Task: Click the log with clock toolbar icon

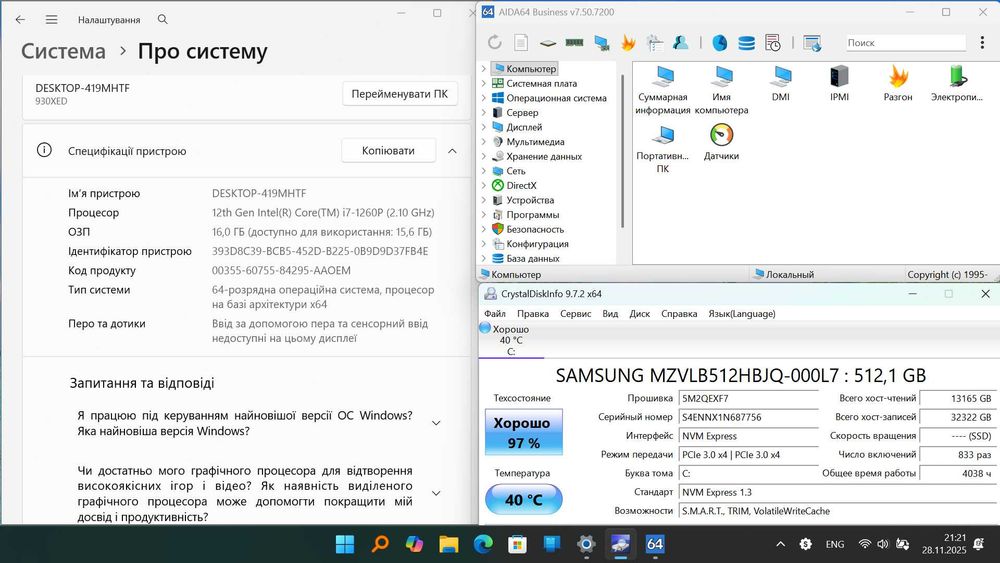Action: click(x=772, y=43)
